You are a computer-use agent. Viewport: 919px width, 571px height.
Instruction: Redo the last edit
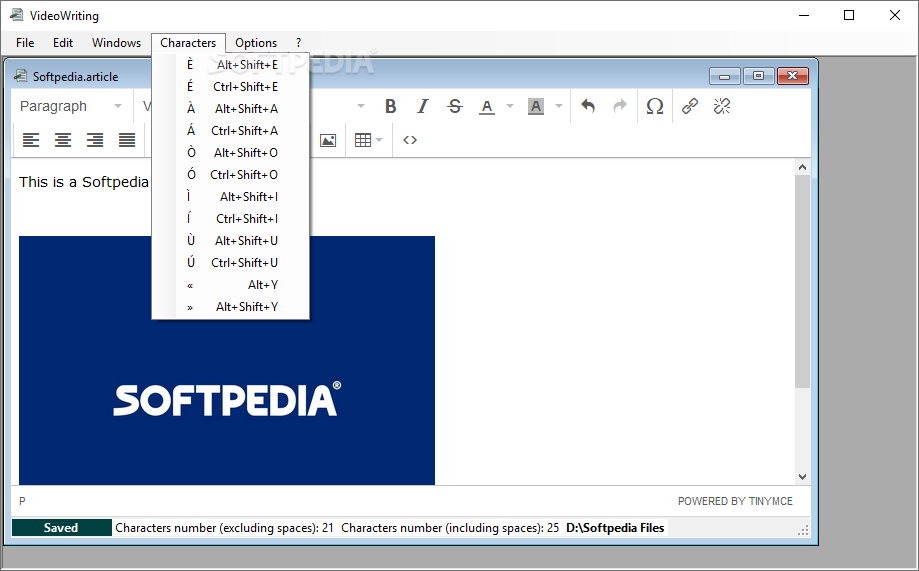620,106
